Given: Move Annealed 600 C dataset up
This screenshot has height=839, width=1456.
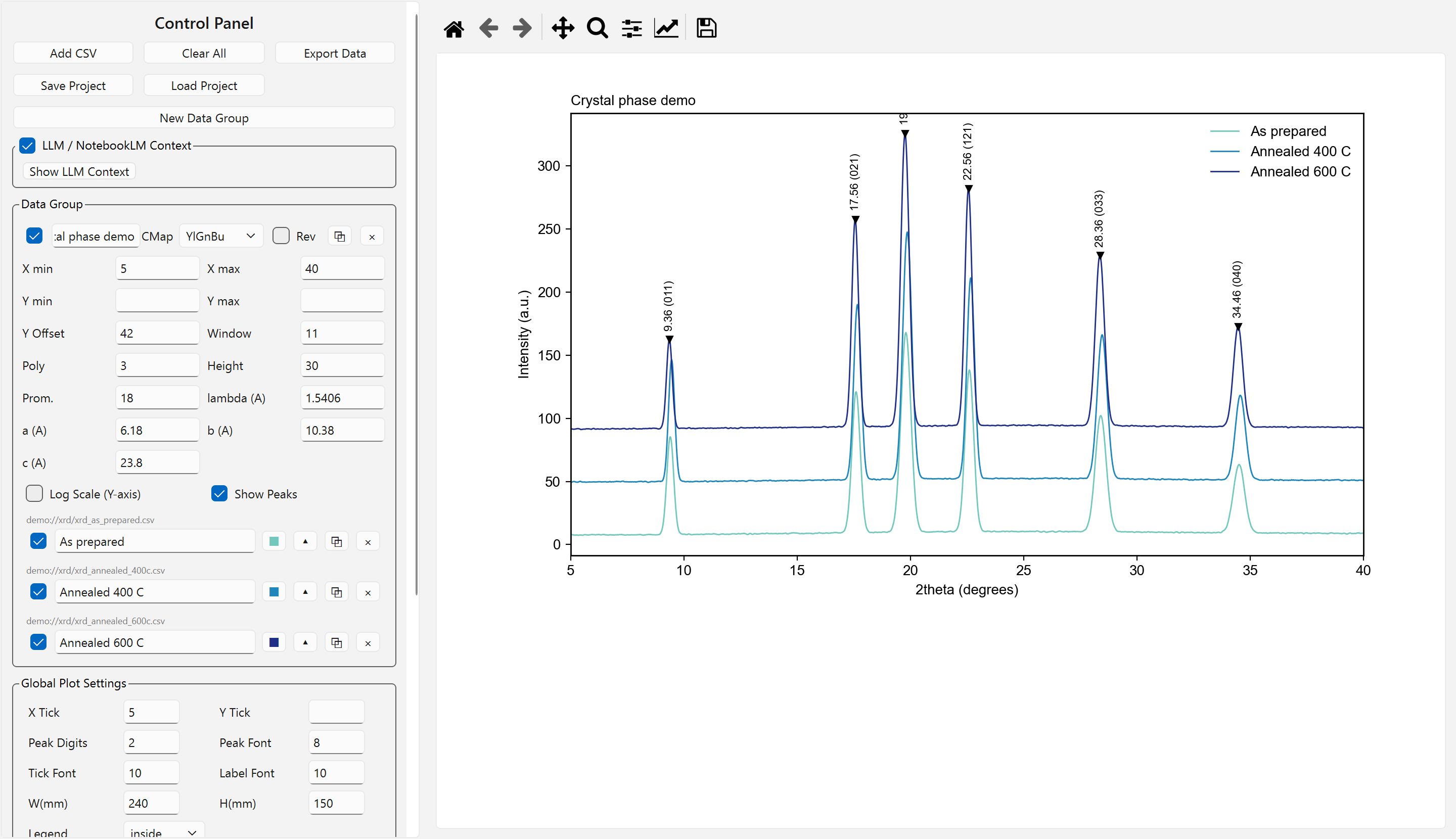Looking at the screenshot, I should coord(305,642).
